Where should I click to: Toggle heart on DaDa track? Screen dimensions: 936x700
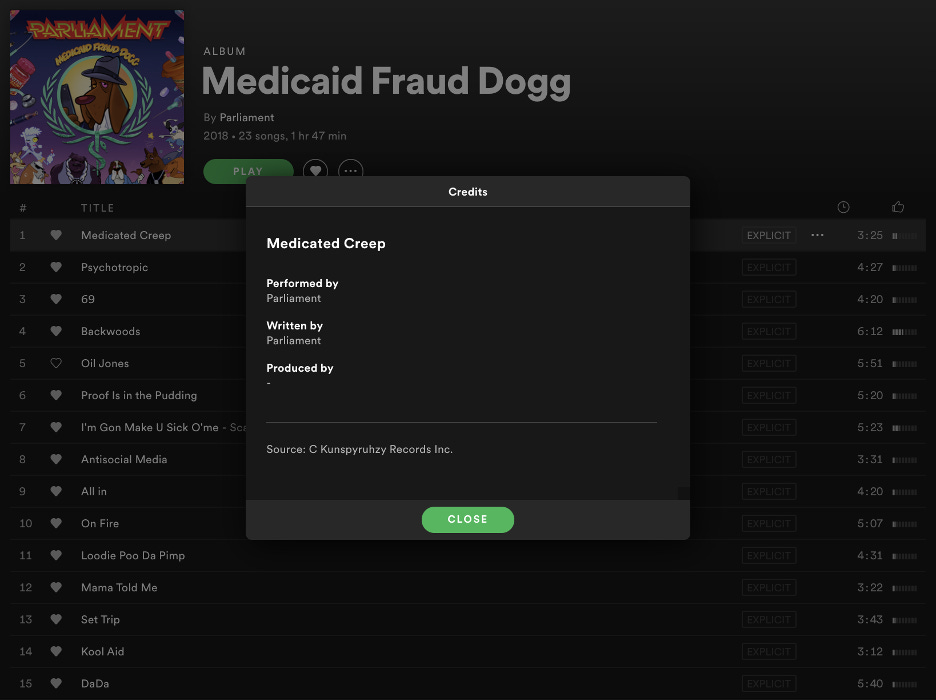56,683
